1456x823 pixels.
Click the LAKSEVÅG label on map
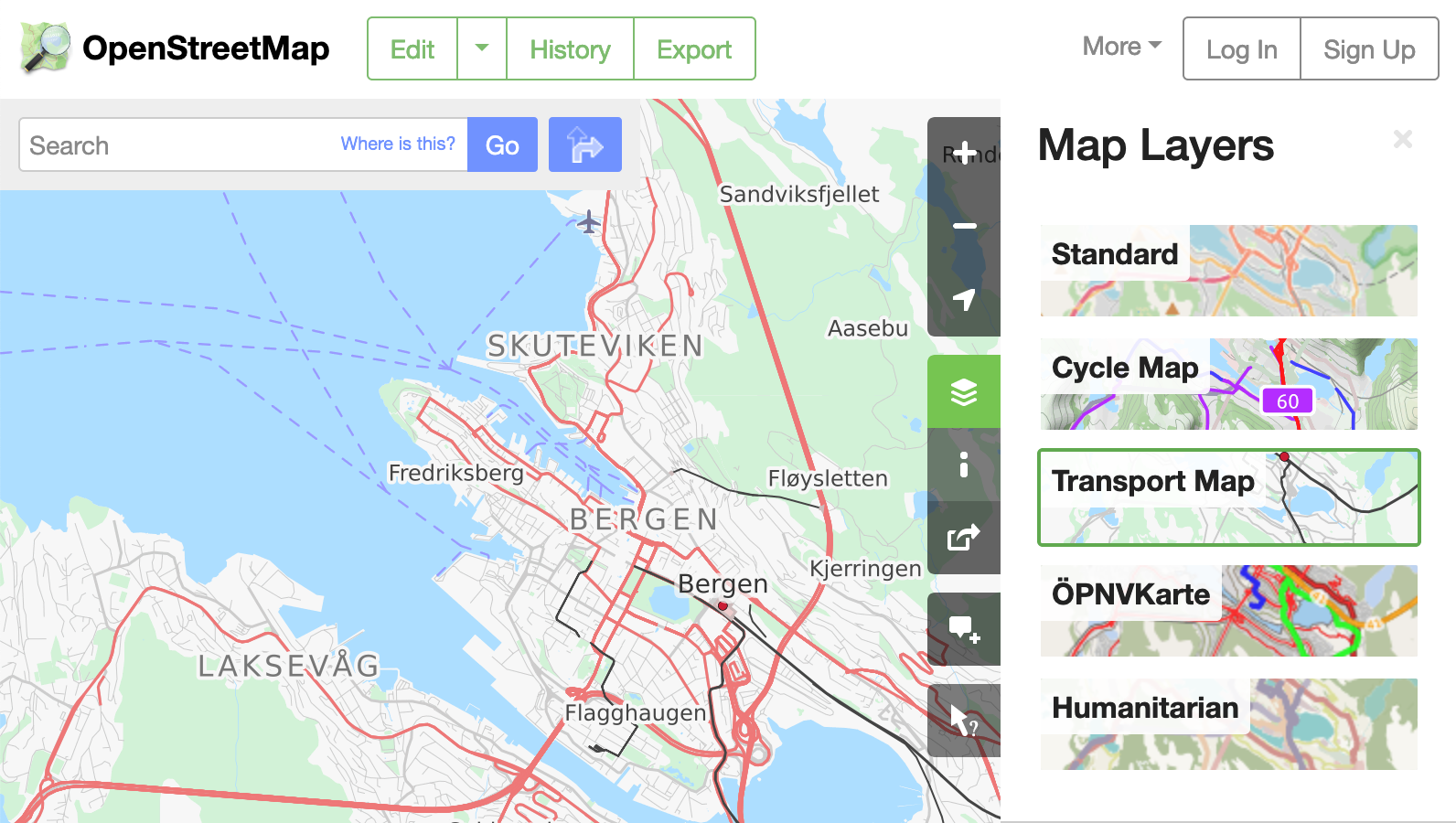[289, 665]
